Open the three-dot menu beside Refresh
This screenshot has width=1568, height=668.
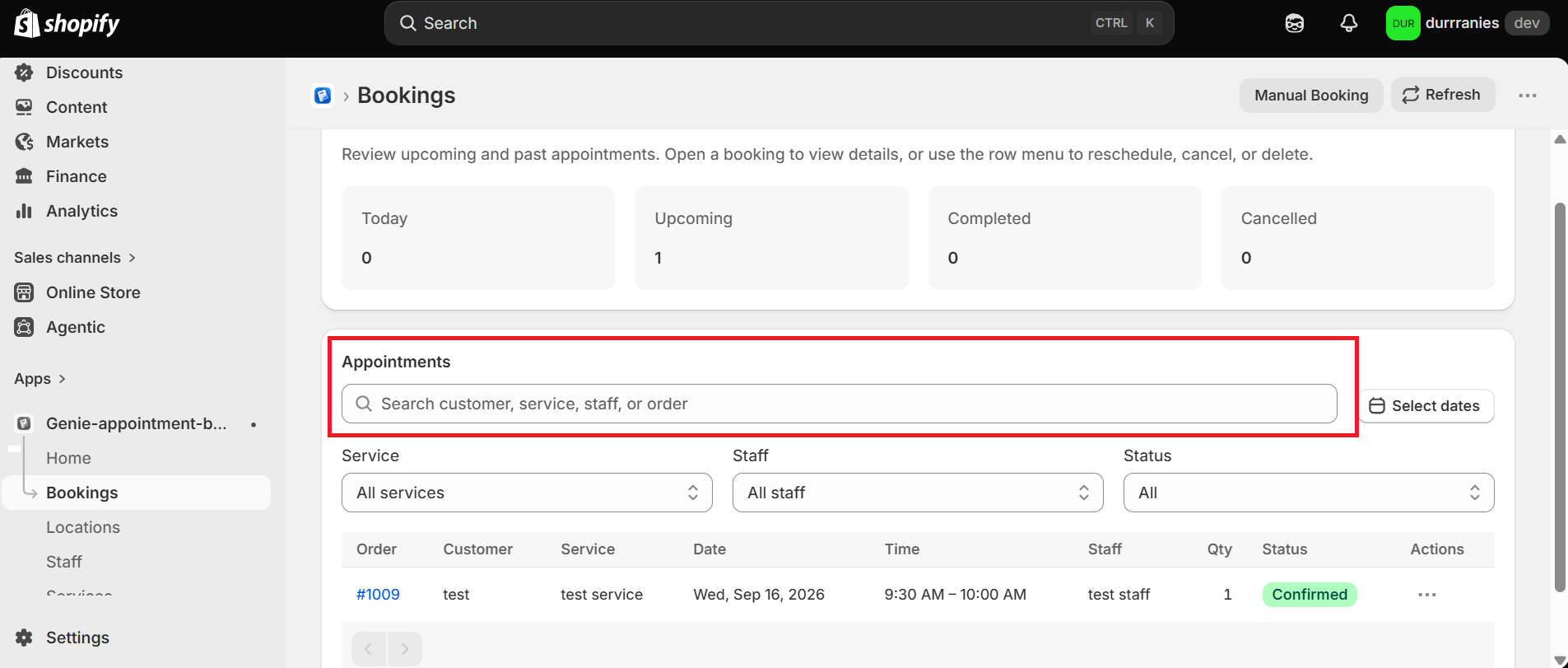pos(1528,96)
